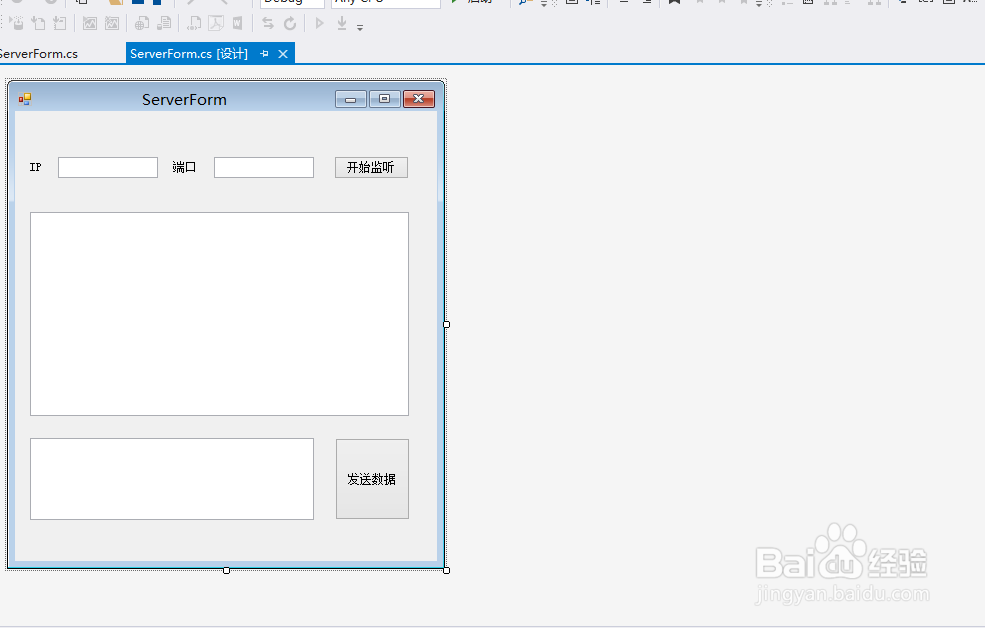The width and height of the screenshot is (985, 628).
Task: Click the swap arrows toolbar icon
Action: (268, 24)
